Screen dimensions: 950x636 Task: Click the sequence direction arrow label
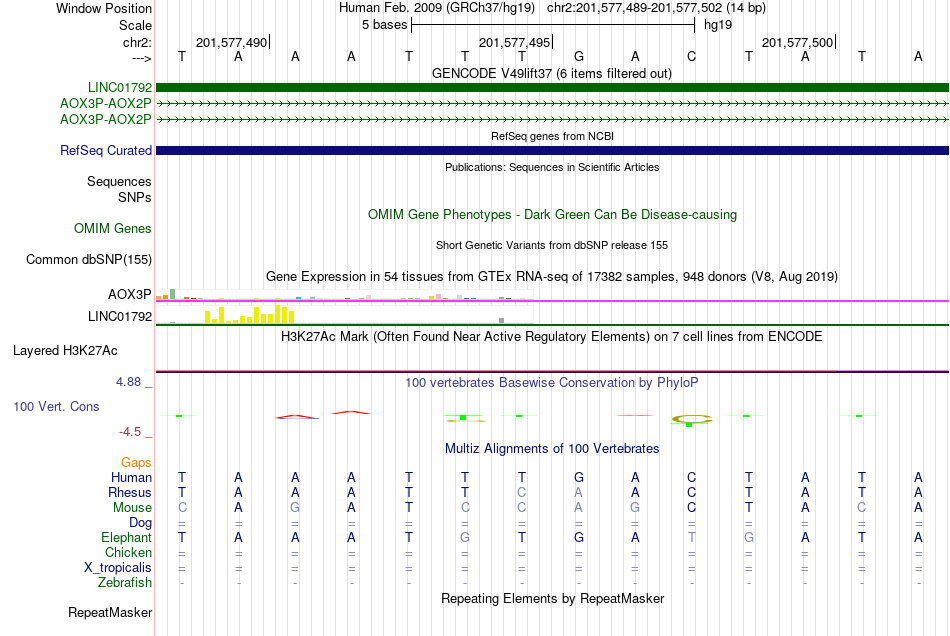click(x=141, y=58)
